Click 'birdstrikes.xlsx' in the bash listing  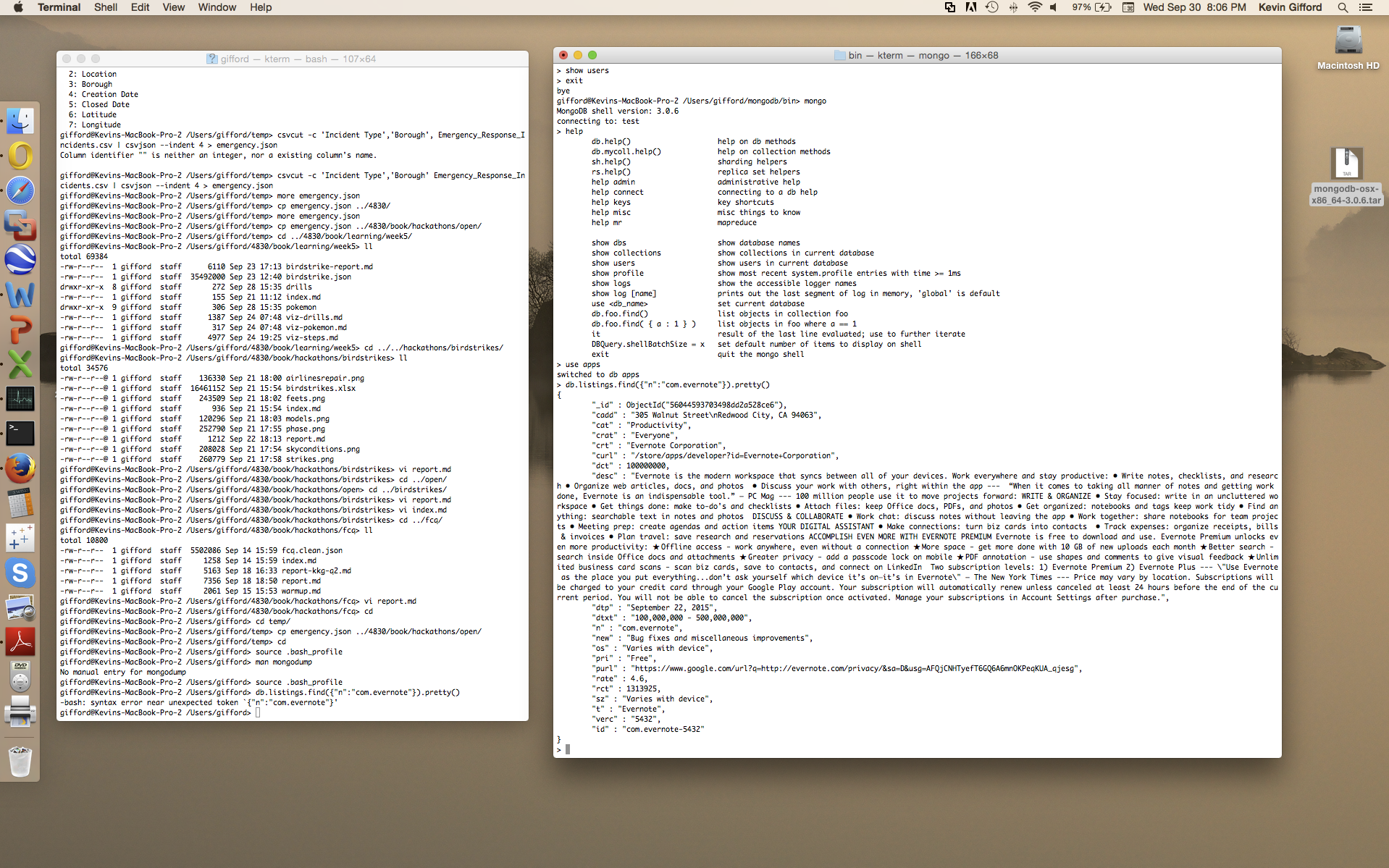pyautogui.click(x=321, y=388)
